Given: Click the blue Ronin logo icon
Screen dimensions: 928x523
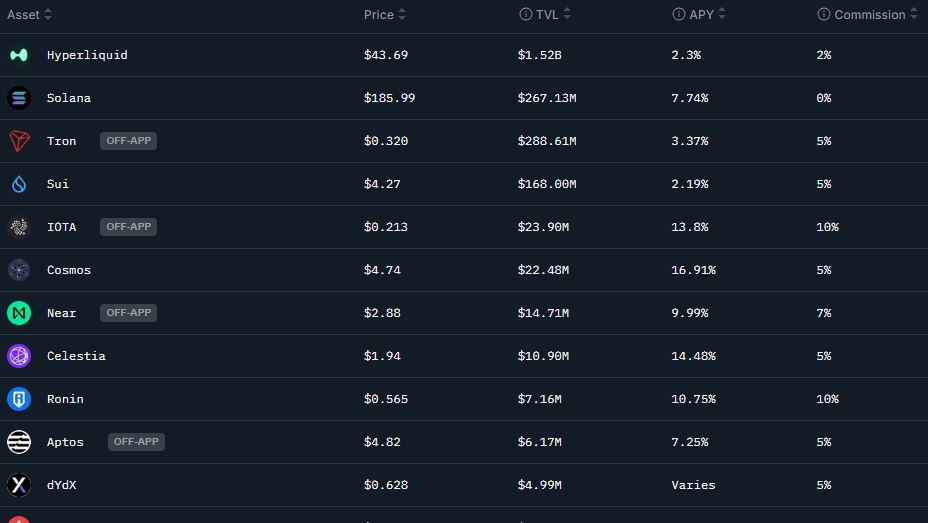Looking at the screenshot, I should 19,399.
